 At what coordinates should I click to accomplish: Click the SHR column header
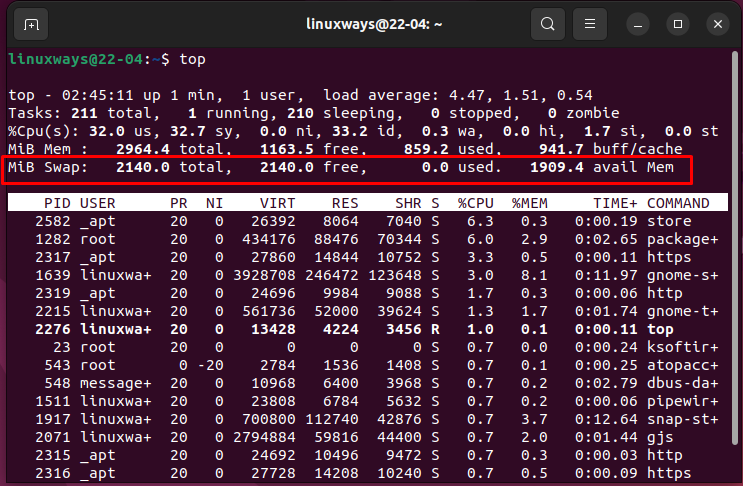tap(408, 203)
